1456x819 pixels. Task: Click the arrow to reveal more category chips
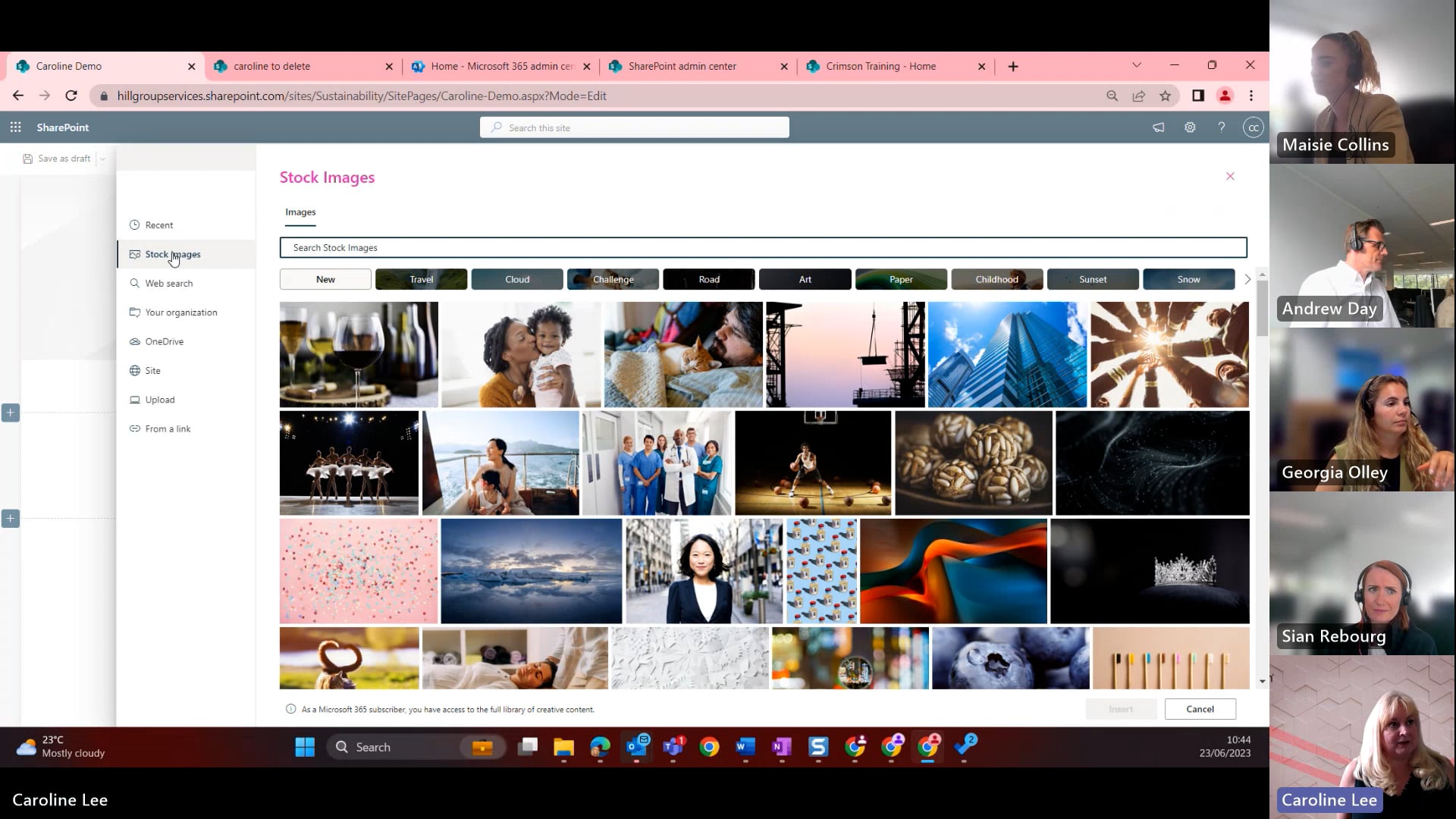click(x=1247, y=279)
